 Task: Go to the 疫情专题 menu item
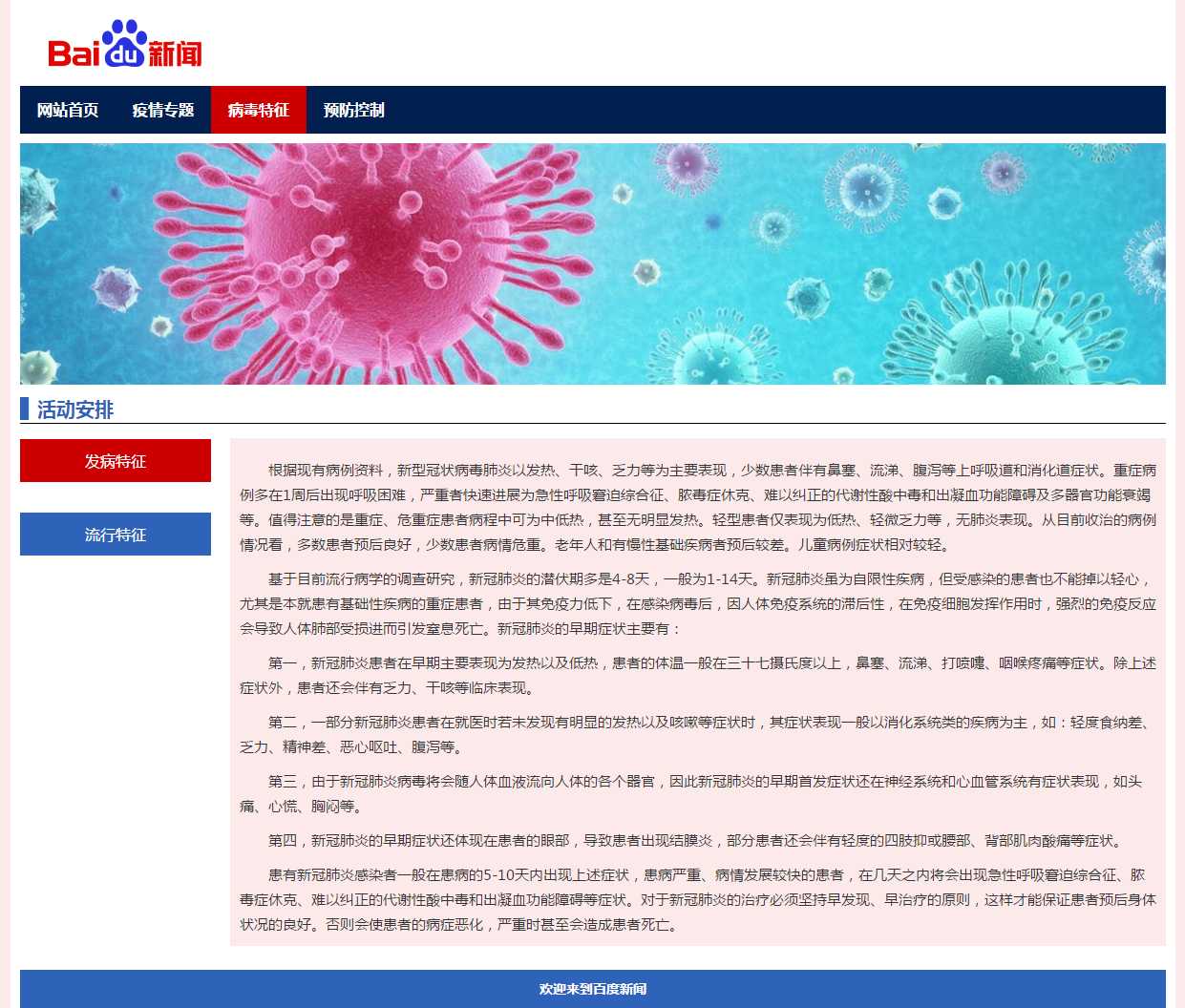[163, 110]
